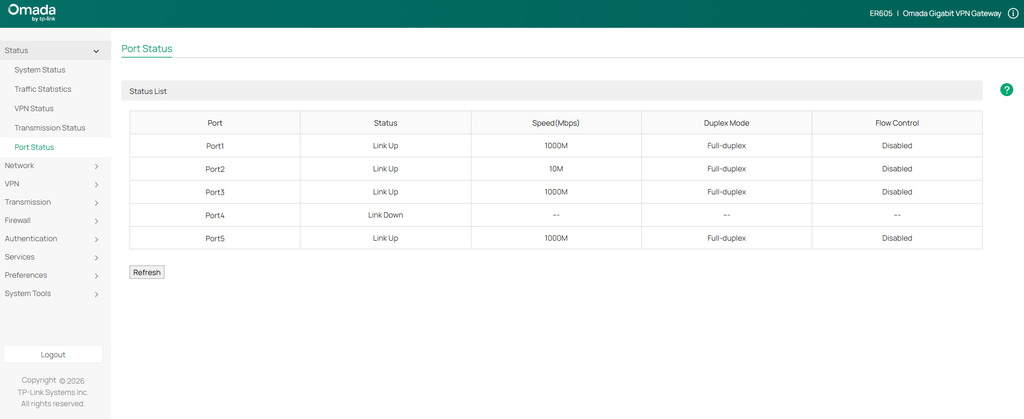The height and width of the screenshot is (419, 1024).
Task: Open Traffic Statistics page
Action: pyautogui.click(x=43, y=89)
